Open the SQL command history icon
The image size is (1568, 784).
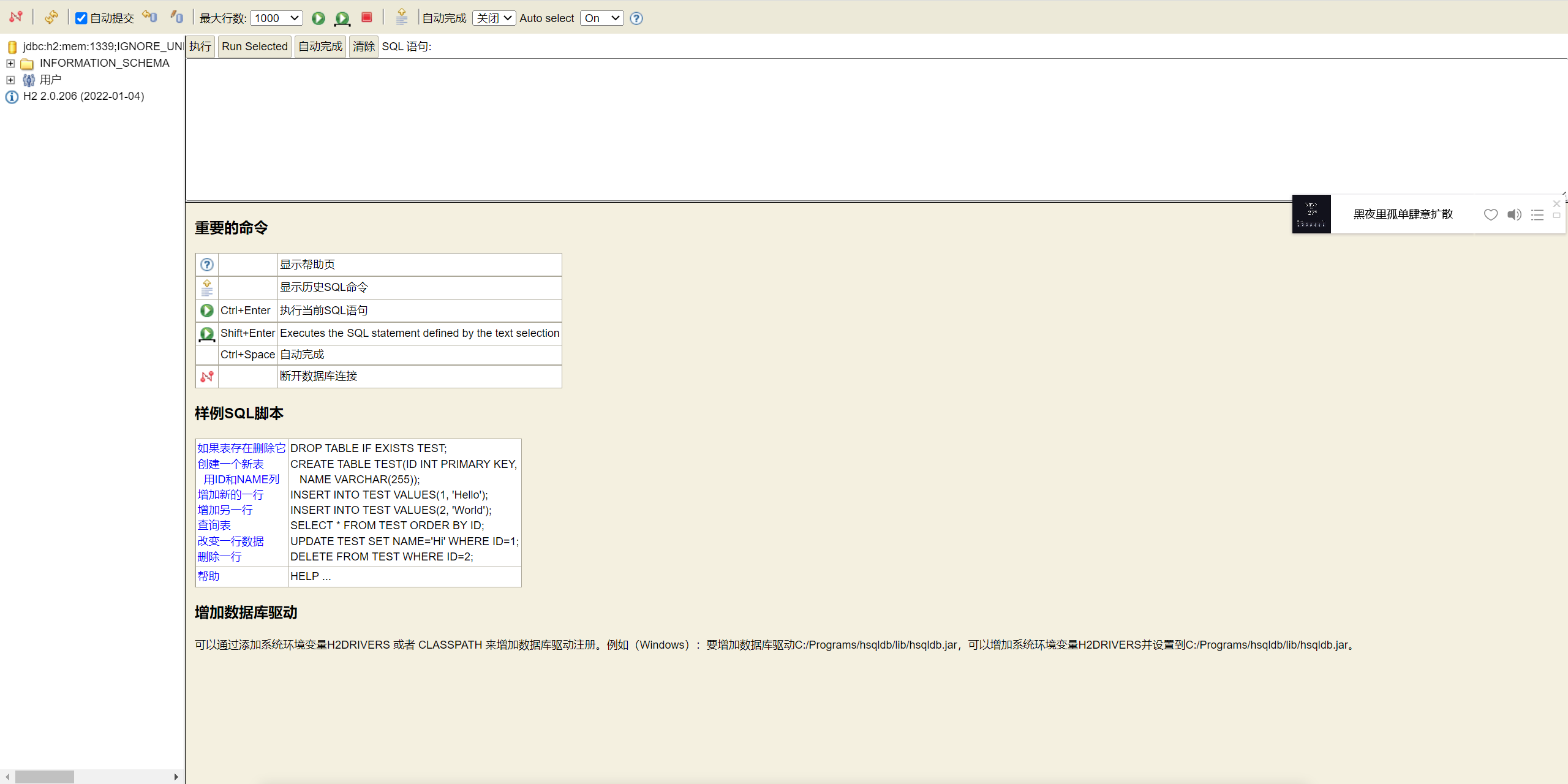click(402, 17)
